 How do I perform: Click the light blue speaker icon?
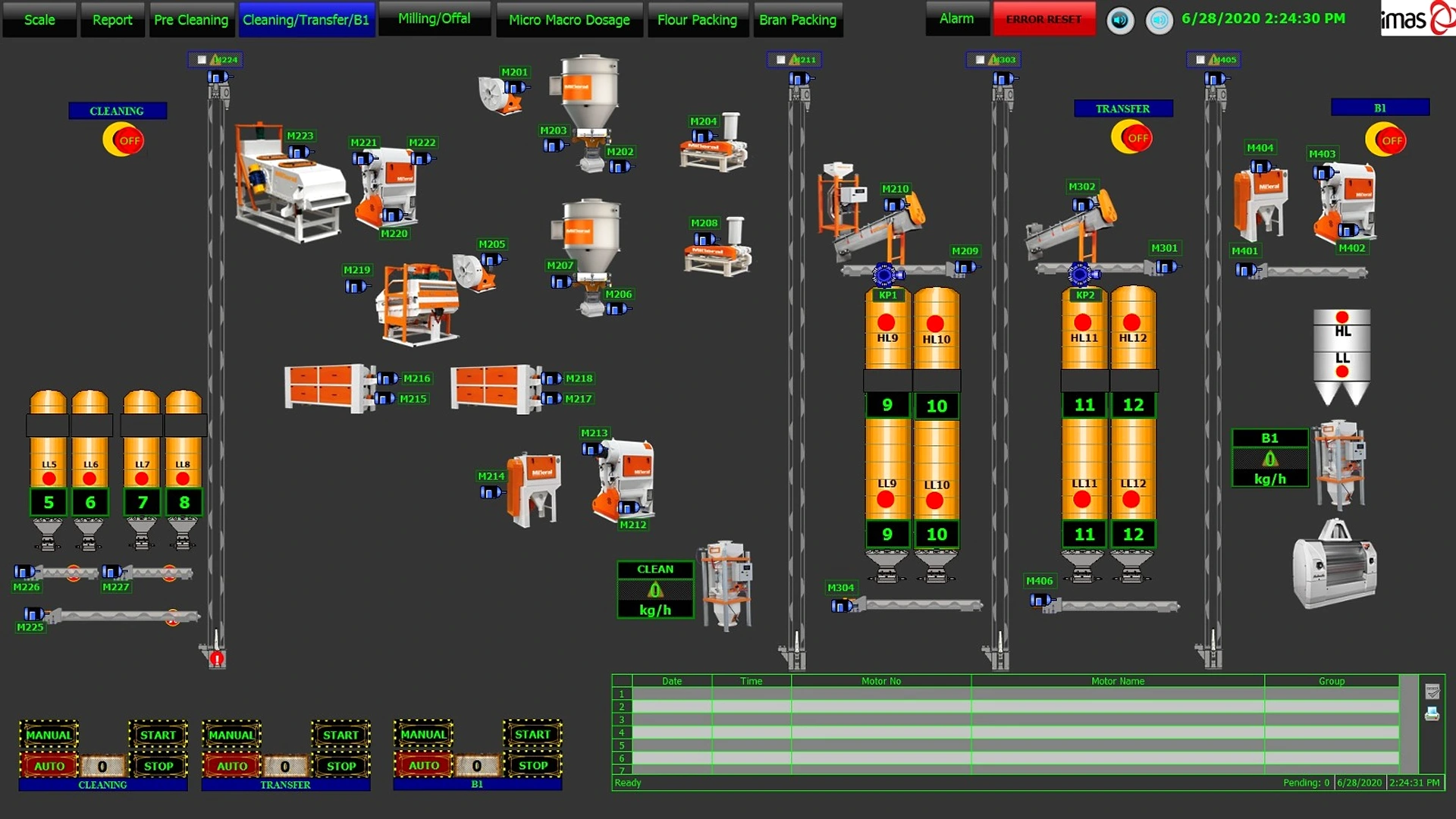click(x=1159, y=20)
